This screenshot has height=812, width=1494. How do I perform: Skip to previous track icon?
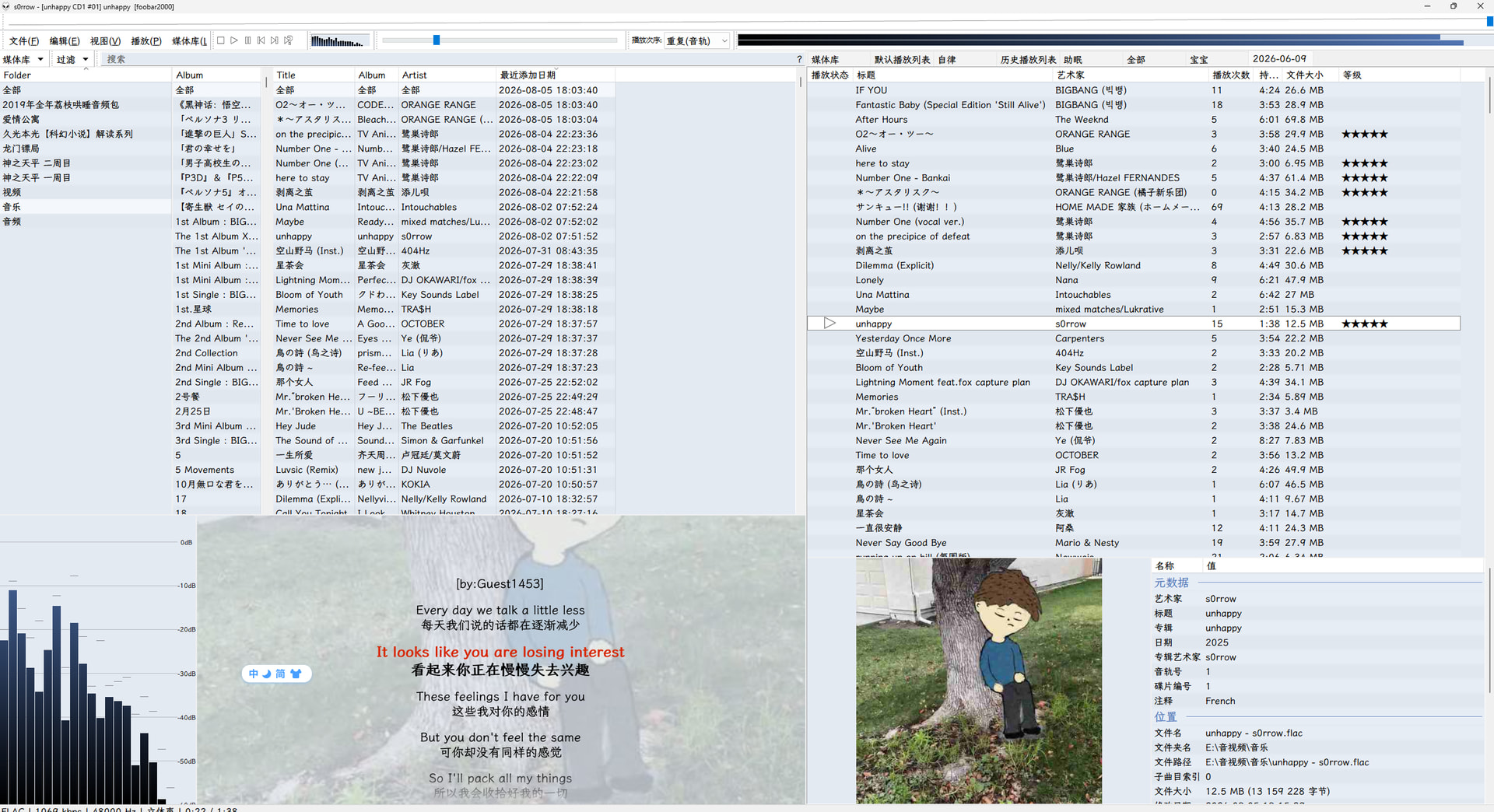261,40
